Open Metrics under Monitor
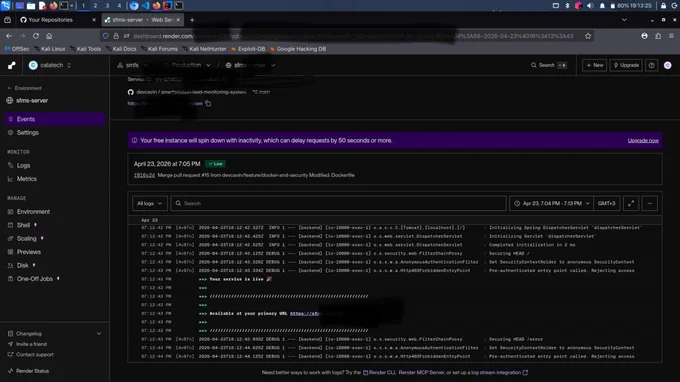The height and width of the screenshot is (382, 680). [26, 179]
